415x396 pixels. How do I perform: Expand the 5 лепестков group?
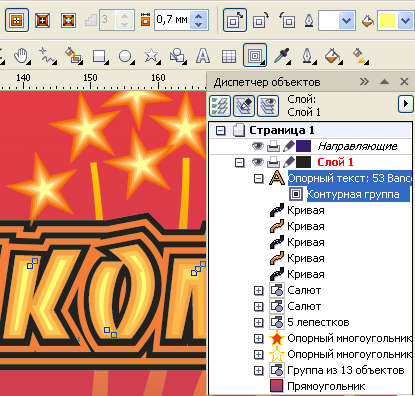click(258, 322)
